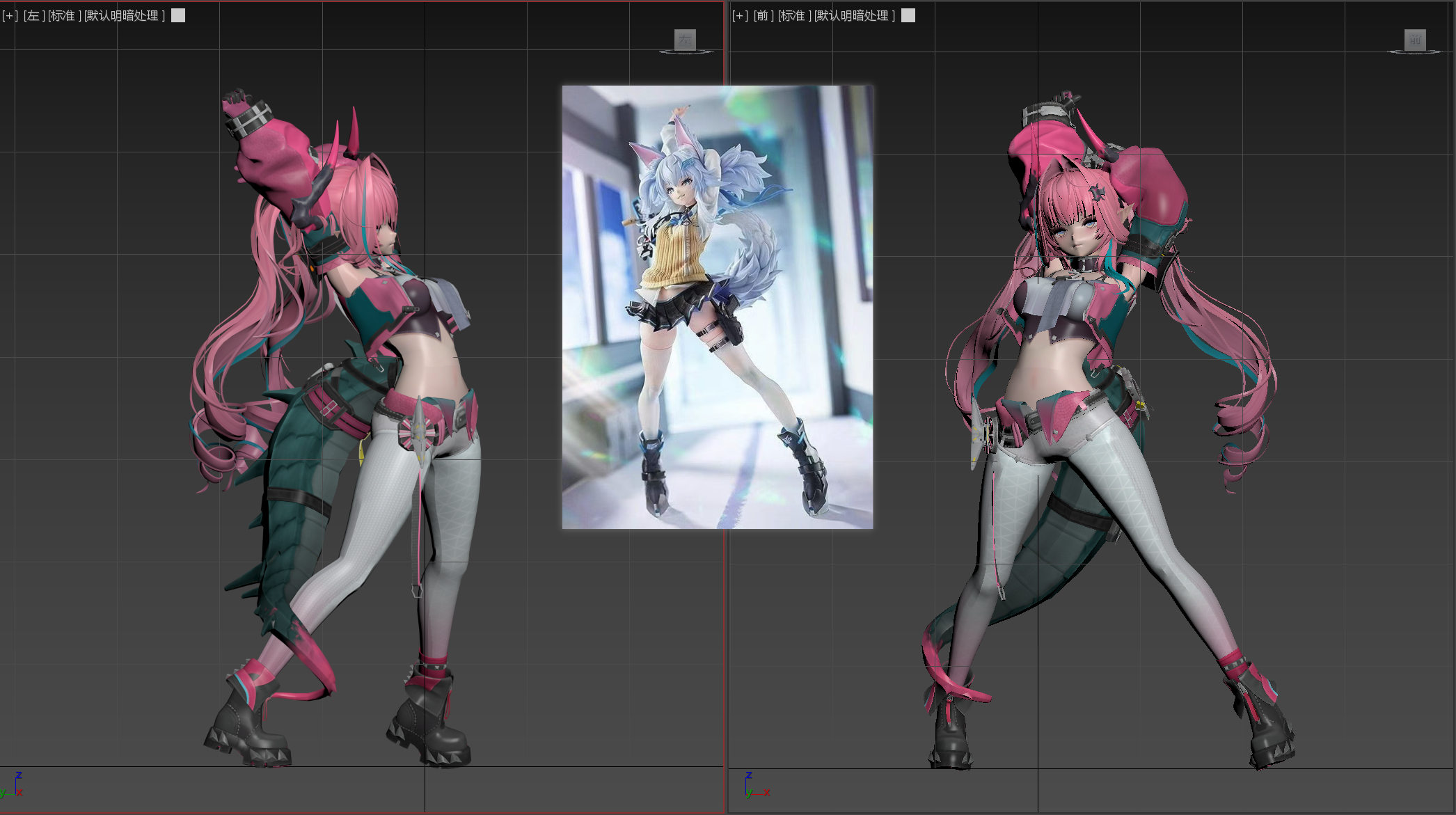Click white filter square icon in front viewport

tap(908, 15)
